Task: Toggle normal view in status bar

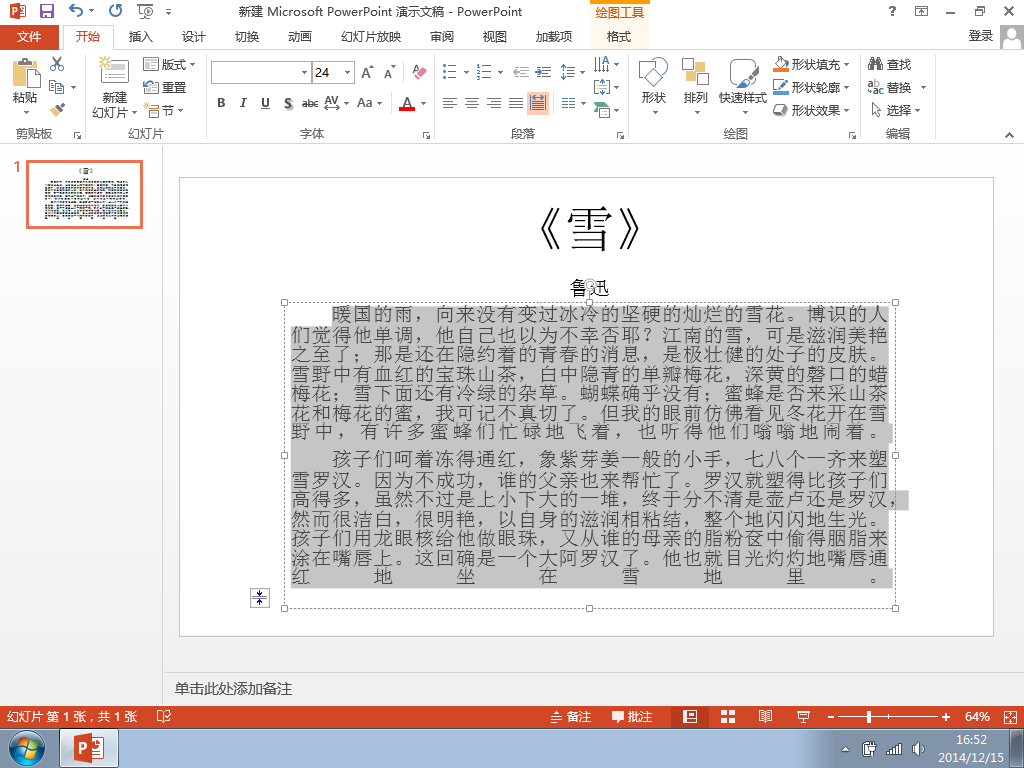Action: coord(690,717)
